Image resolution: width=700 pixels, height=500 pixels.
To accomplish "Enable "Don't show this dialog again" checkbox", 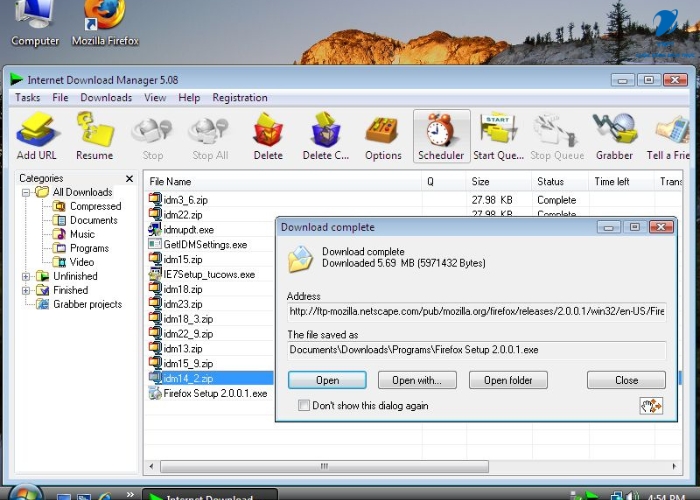I will (x=305, y=406).
